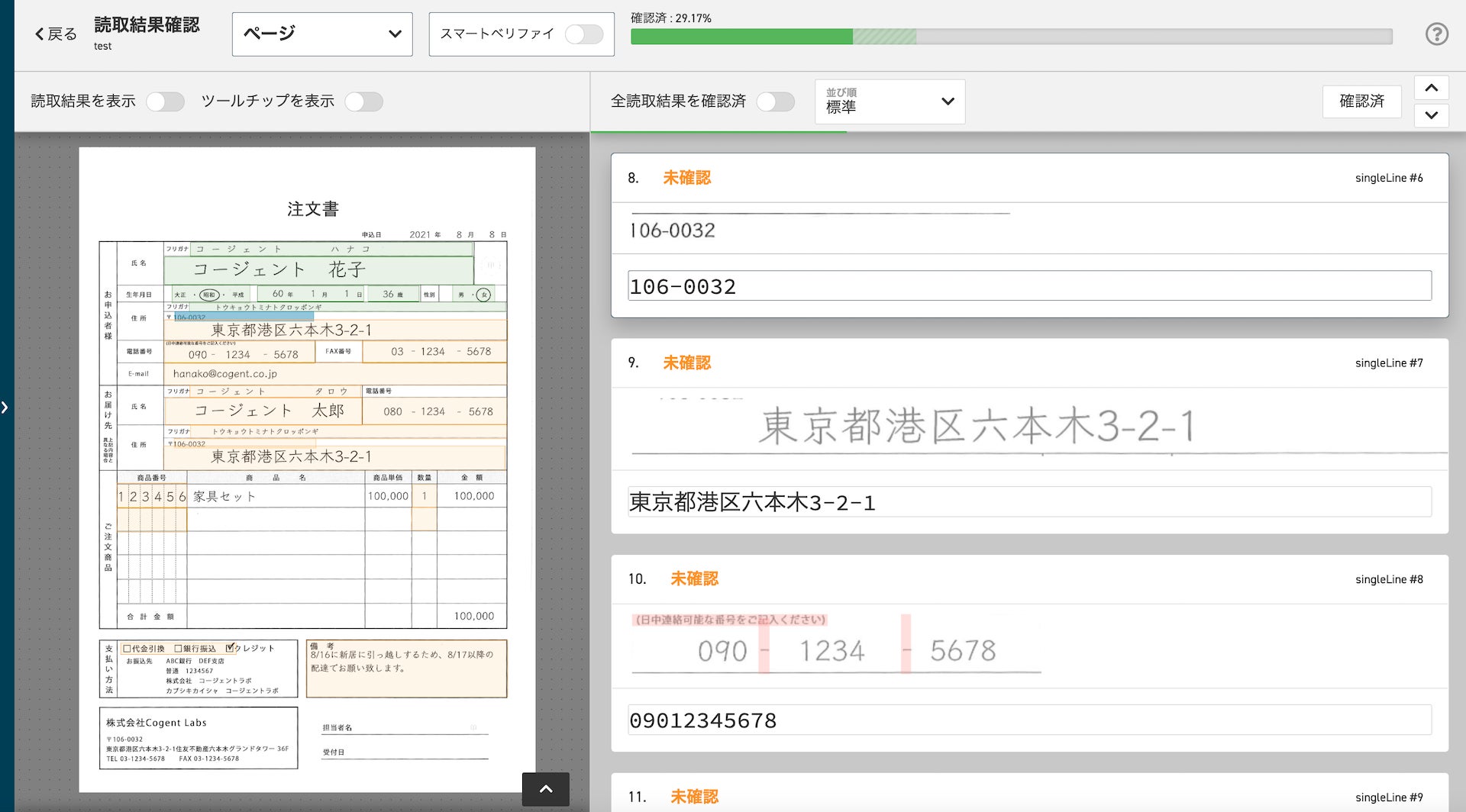Select item 10 未確認 status label
Image resolution: width=1466 pixels, height=812 pixels.
[x=694, y=578]
